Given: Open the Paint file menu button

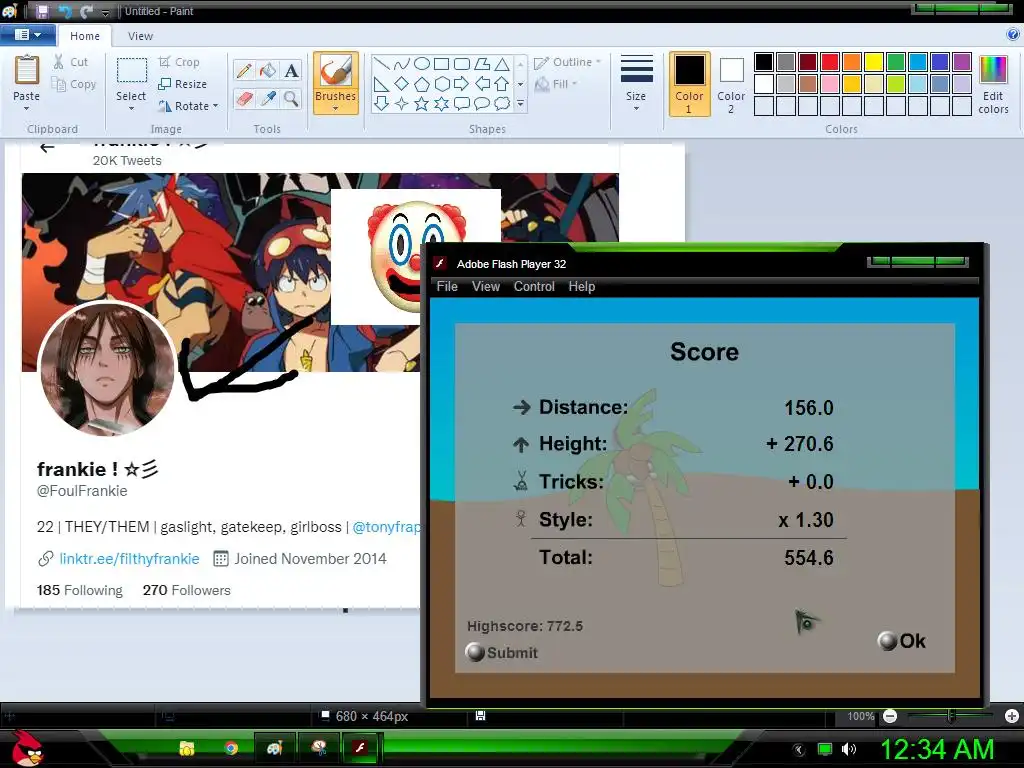Looking at the screenshot, I should [27, 35].
